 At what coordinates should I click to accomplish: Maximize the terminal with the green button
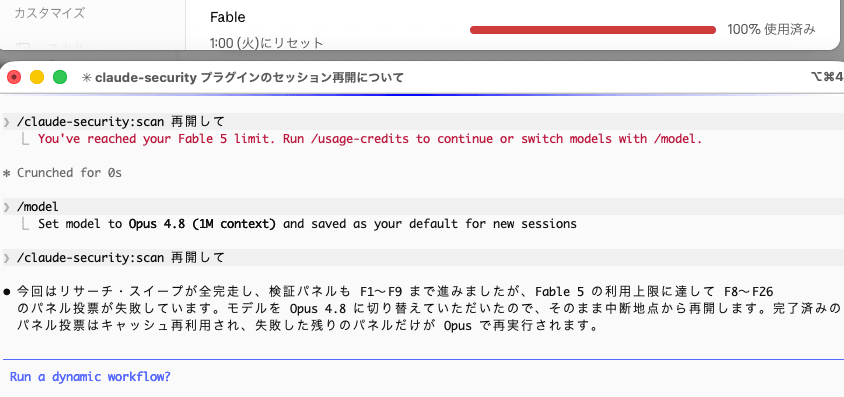(x=60, y=77)
